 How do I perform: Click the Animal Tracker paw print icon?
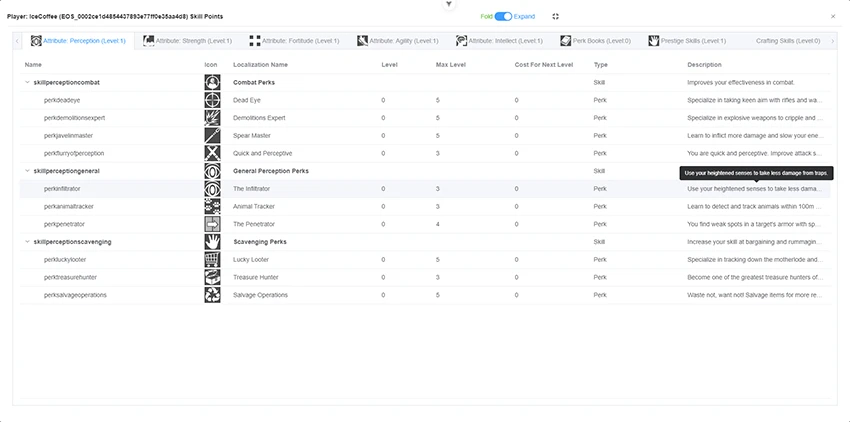[212, 206]
